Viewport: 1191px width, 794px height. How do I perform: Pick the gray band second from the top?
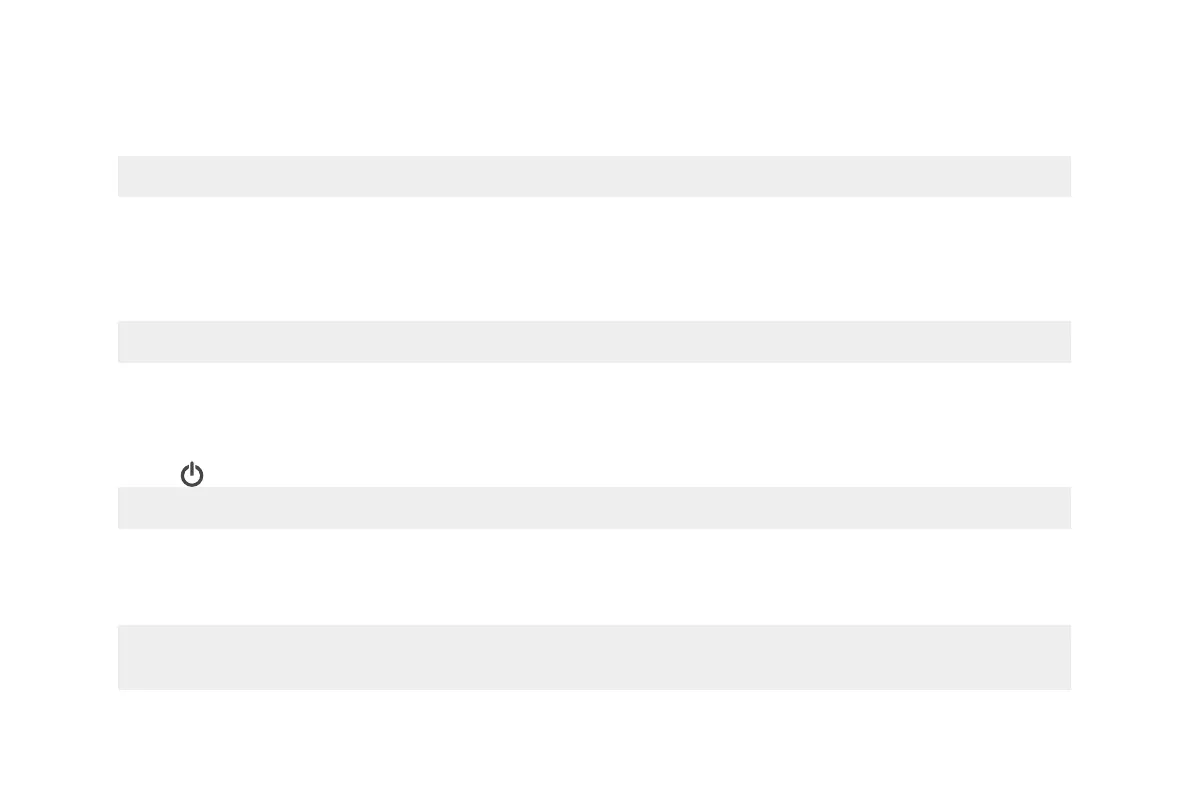(594, 342)
